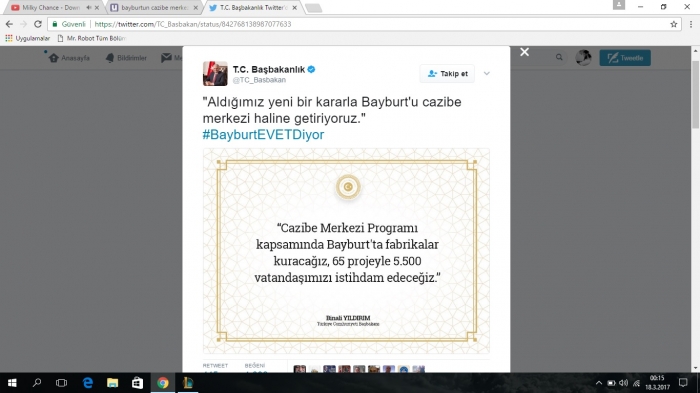Open the #BayburtEVETDiyor hashtag
Screen dimensions: 700x393
point(263,134)
